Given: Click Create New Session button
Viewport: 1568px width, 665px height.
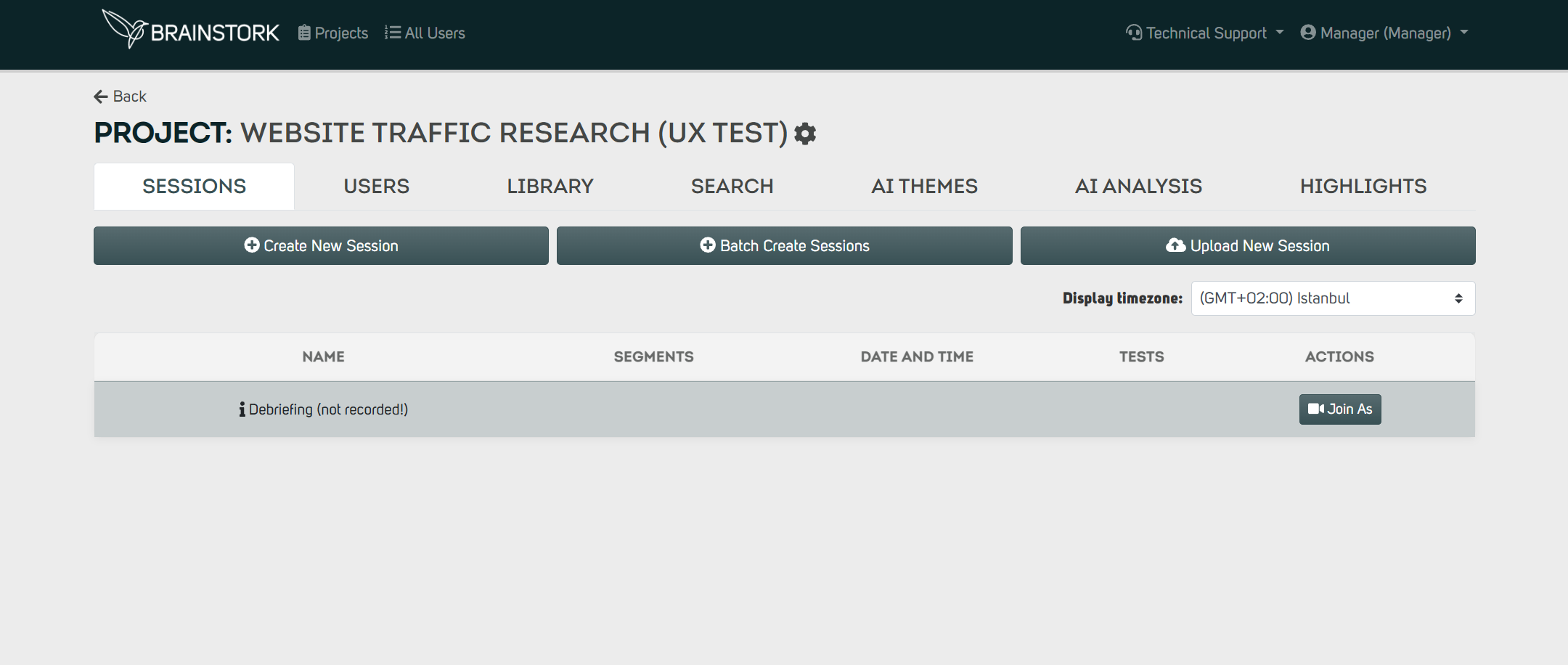Looking at the screenshot, I should coord(321,246).
